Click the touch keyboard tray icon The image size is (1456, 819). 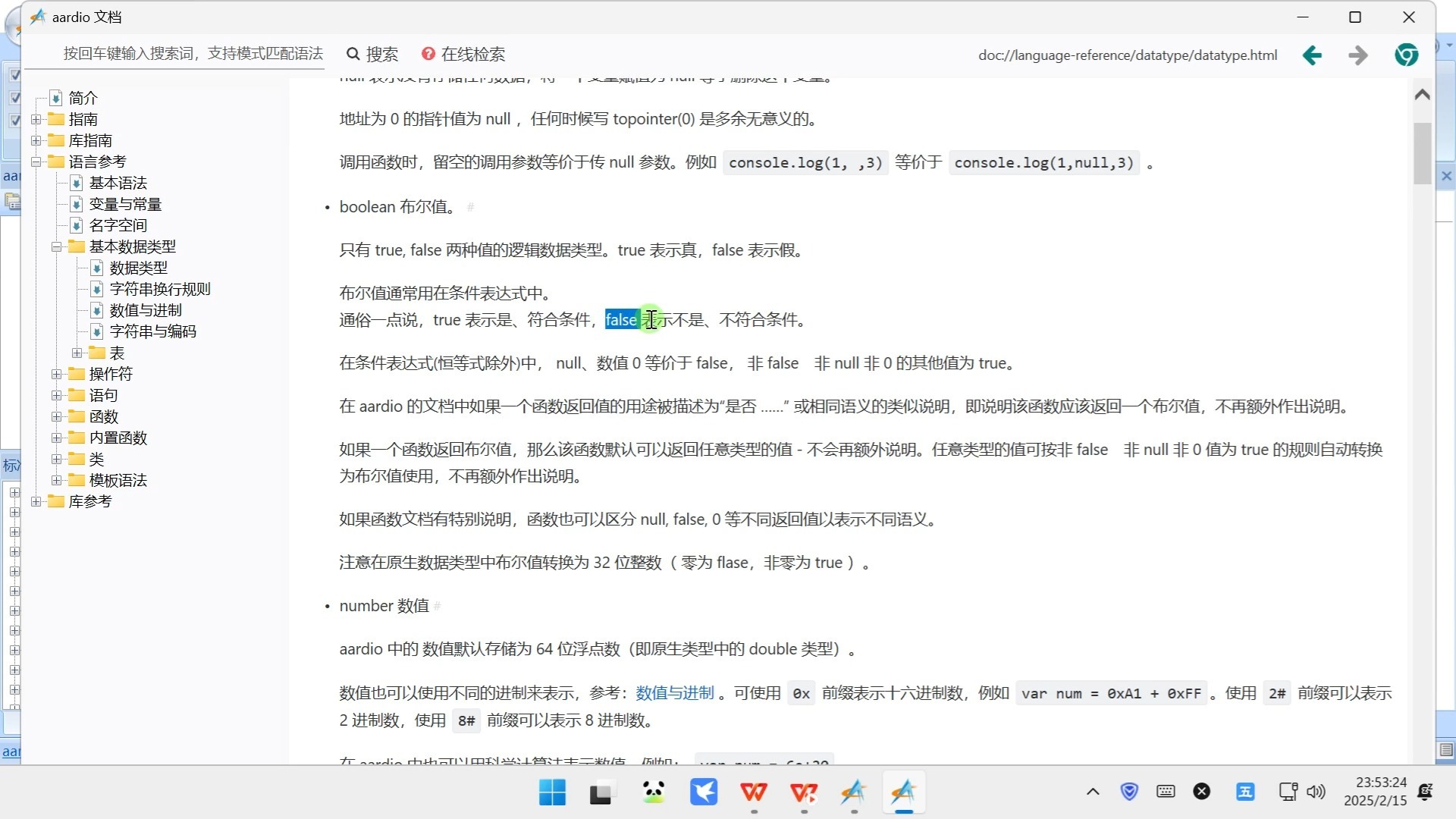tap(1166, 792)
